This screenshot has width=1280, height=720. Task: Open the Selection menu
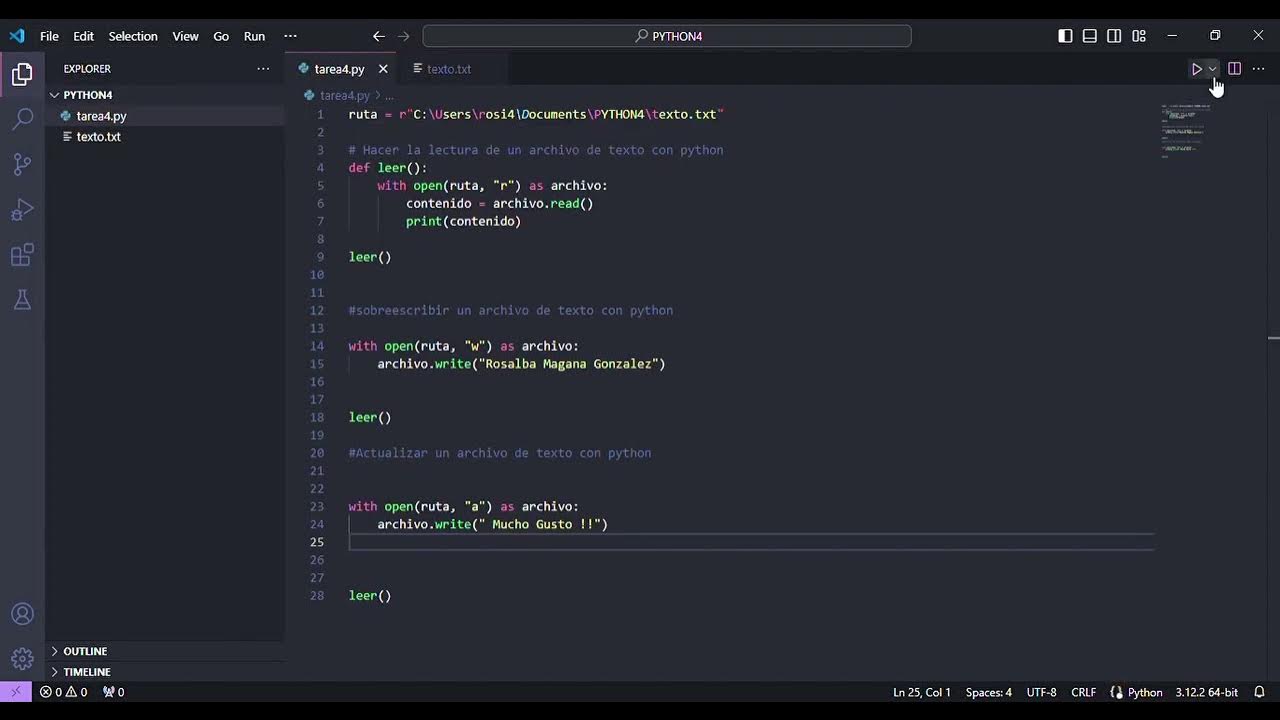pyautogui.click(x=133, y=36)
